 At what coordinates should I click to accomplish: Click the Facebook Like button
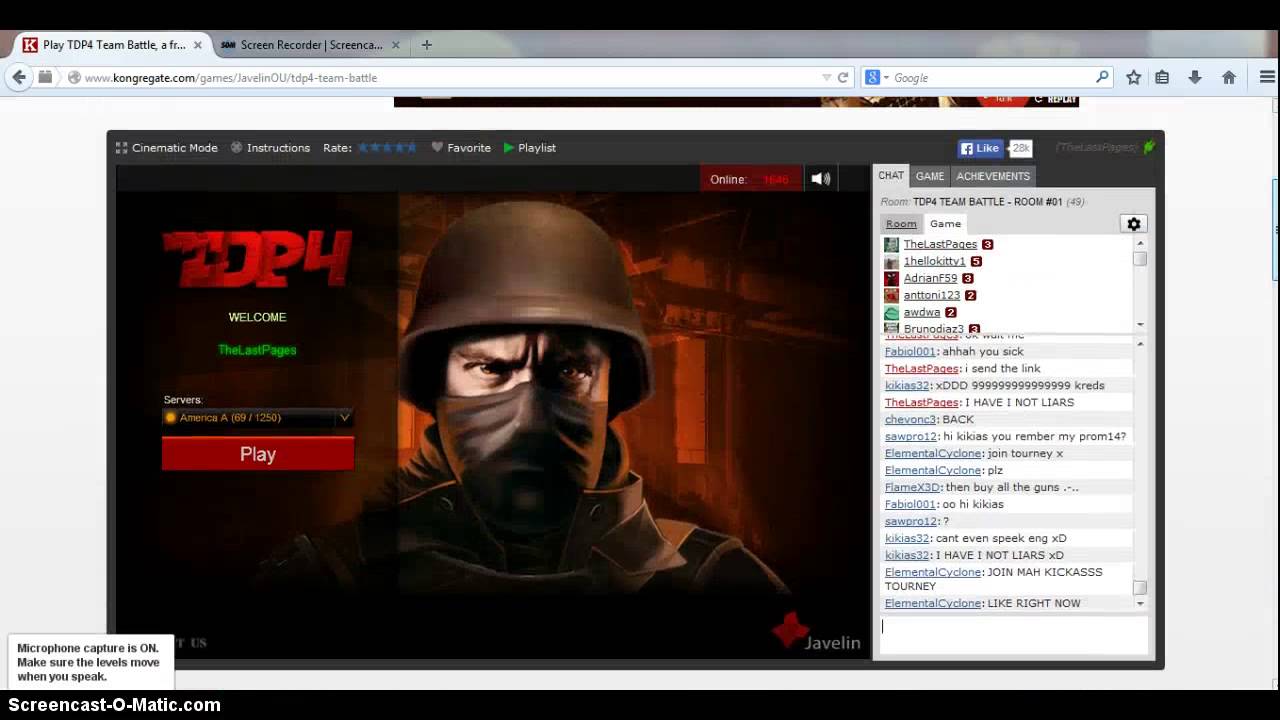coord(980,148)
